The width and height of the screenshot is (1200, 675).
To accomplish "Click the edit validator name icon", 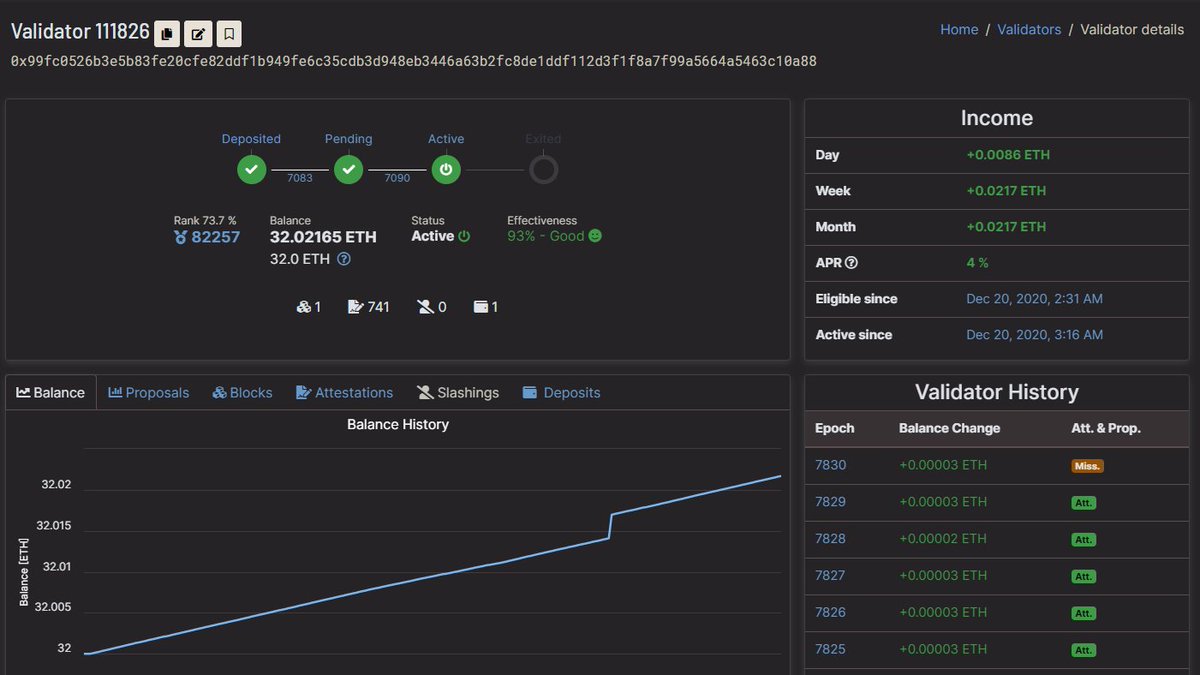I will (198, 34).
